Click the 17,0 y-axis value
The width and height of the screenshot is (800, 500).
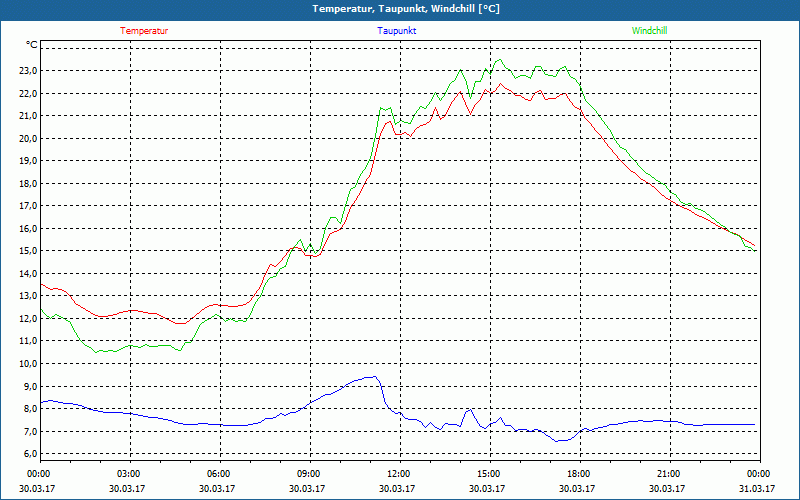28,206
